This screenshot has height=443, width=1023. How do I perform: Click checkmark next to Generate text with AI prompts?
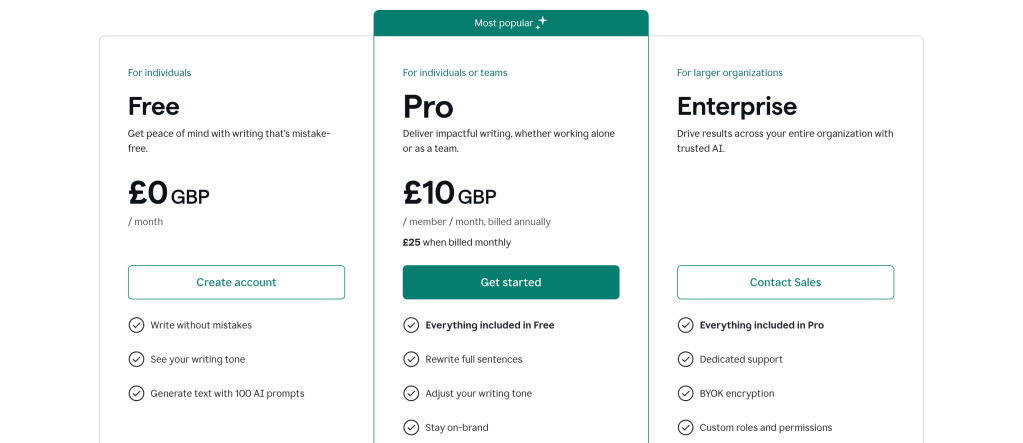click(136, 393)
